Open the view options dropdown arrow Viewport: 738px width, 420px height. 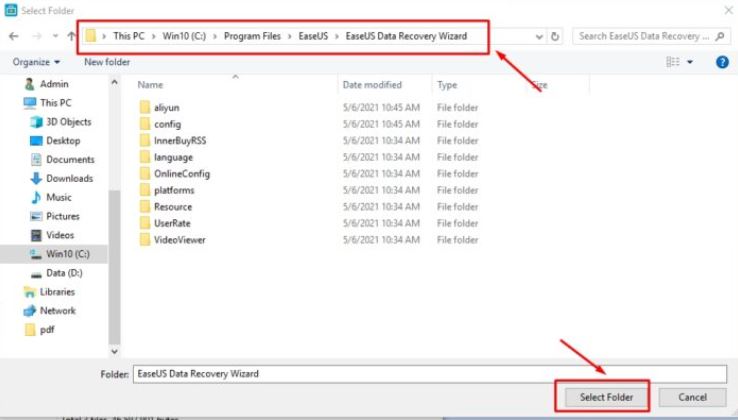tap(690, 62)
